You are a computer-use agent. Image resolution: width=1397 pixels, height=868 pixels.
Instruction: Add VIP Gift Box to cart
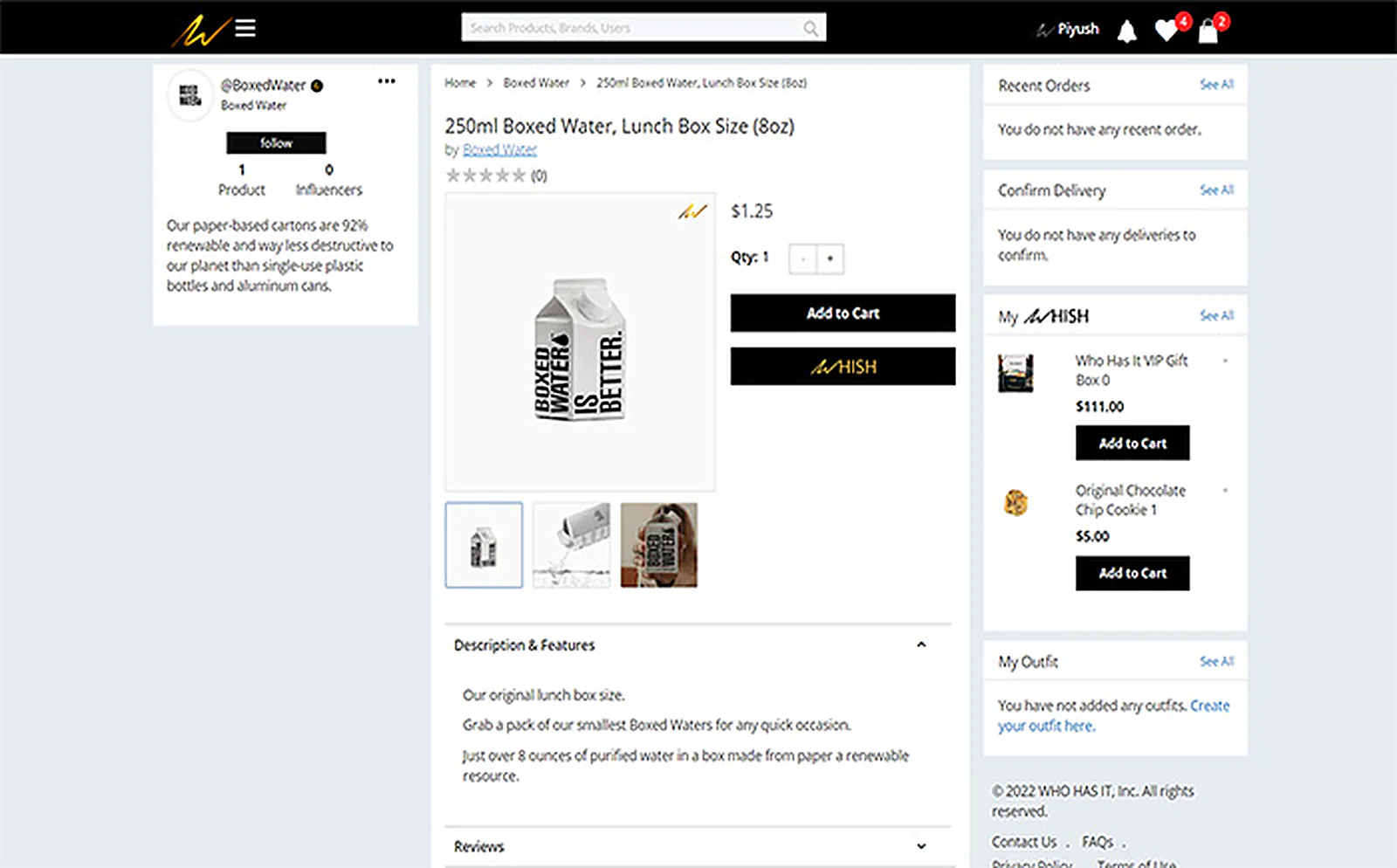click(x=1132, y=443)
